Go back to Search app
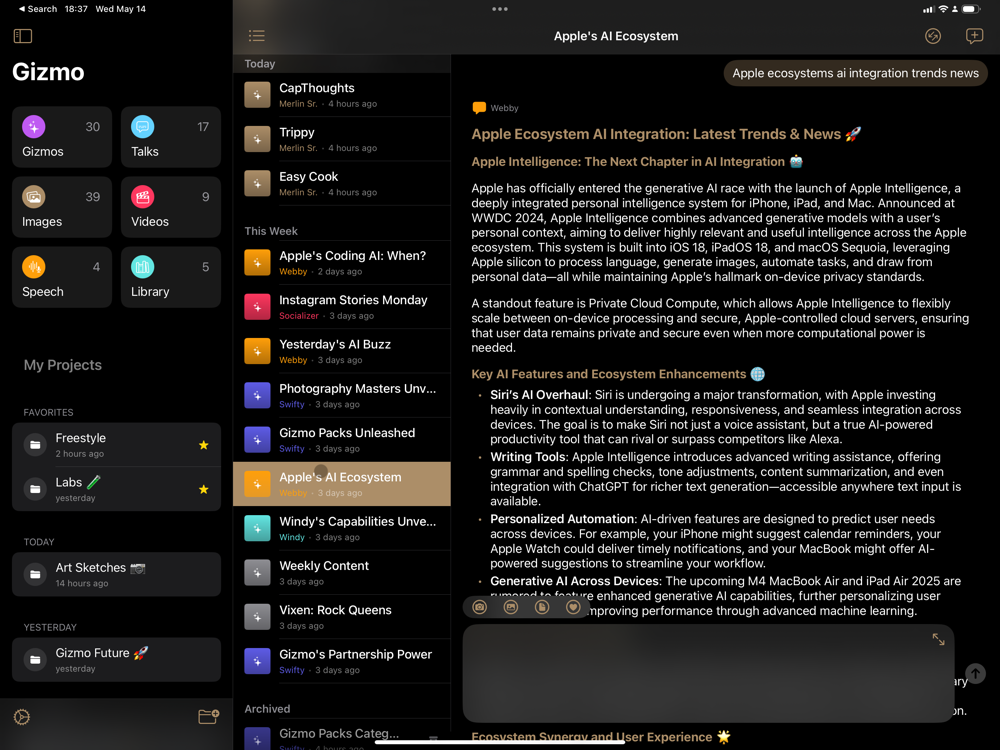Viewport: 1000px width, 750px height. [x=38, y=9]
